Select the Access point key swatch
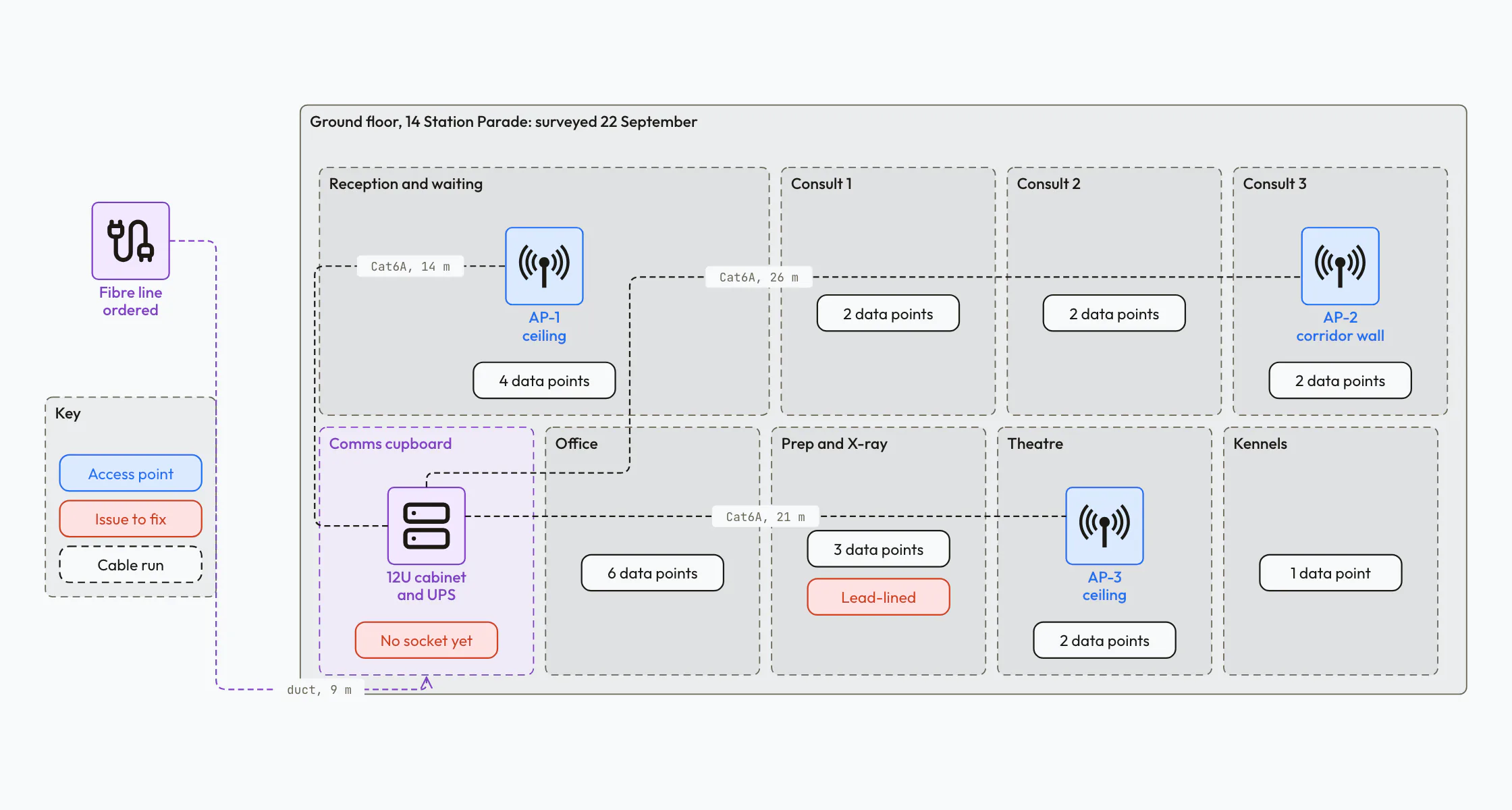 coord(130,473)
